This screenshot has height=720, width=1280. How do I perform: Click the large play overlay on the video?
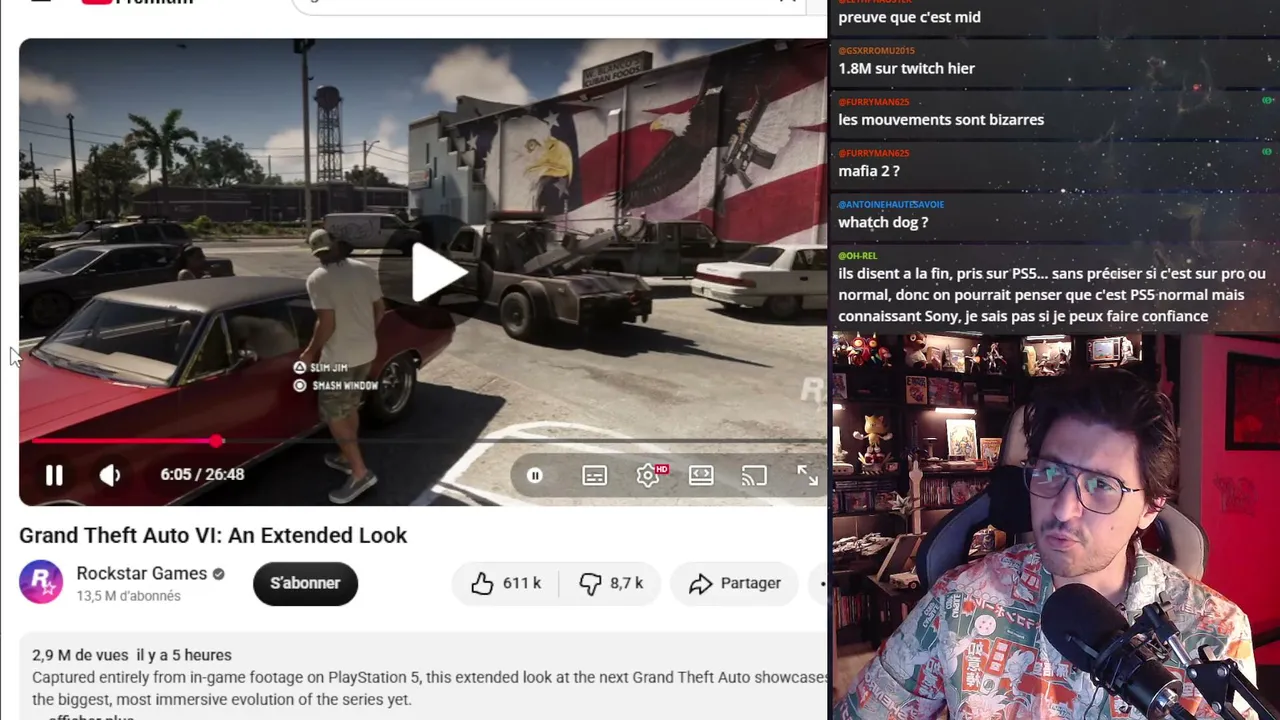[x=439, y=270]
